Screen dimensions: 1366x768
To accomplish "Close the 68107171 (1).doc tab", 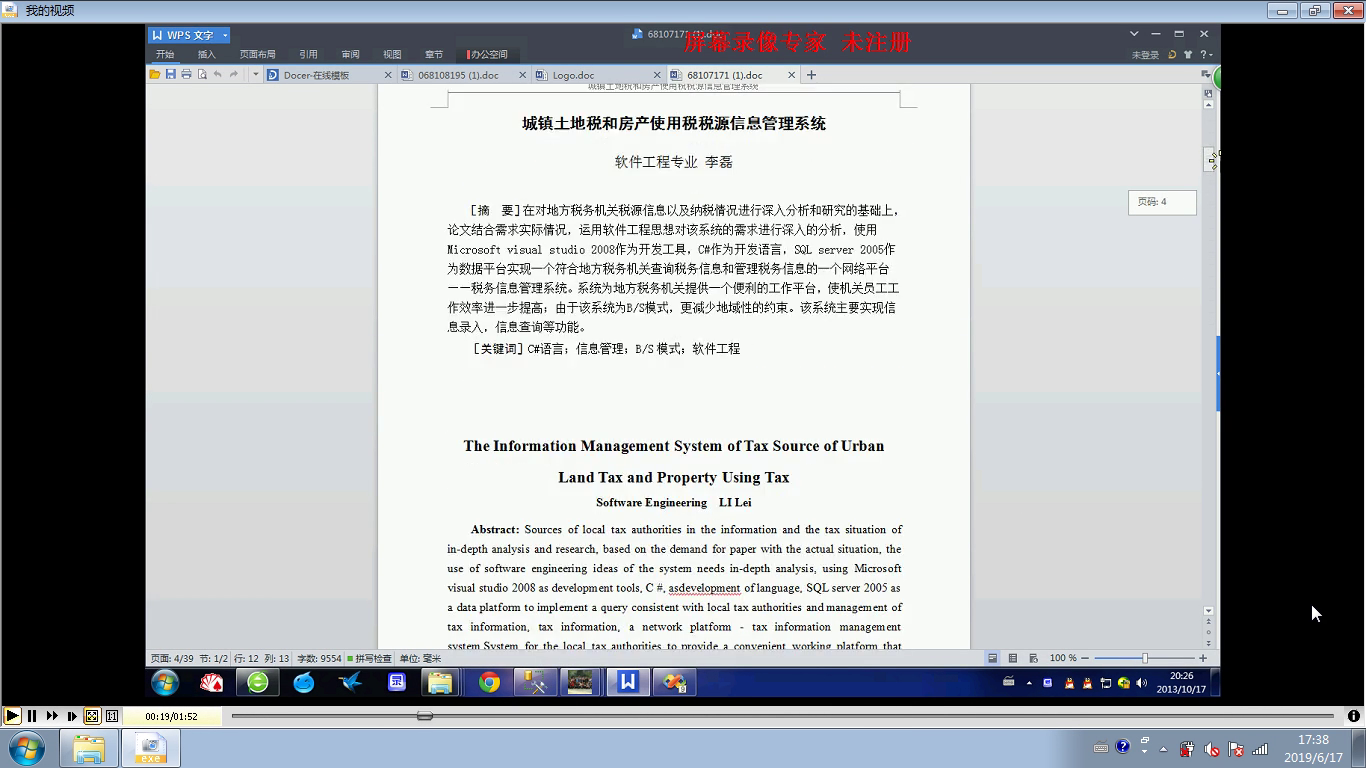I will pyautogui.click(x=792, y=75).
